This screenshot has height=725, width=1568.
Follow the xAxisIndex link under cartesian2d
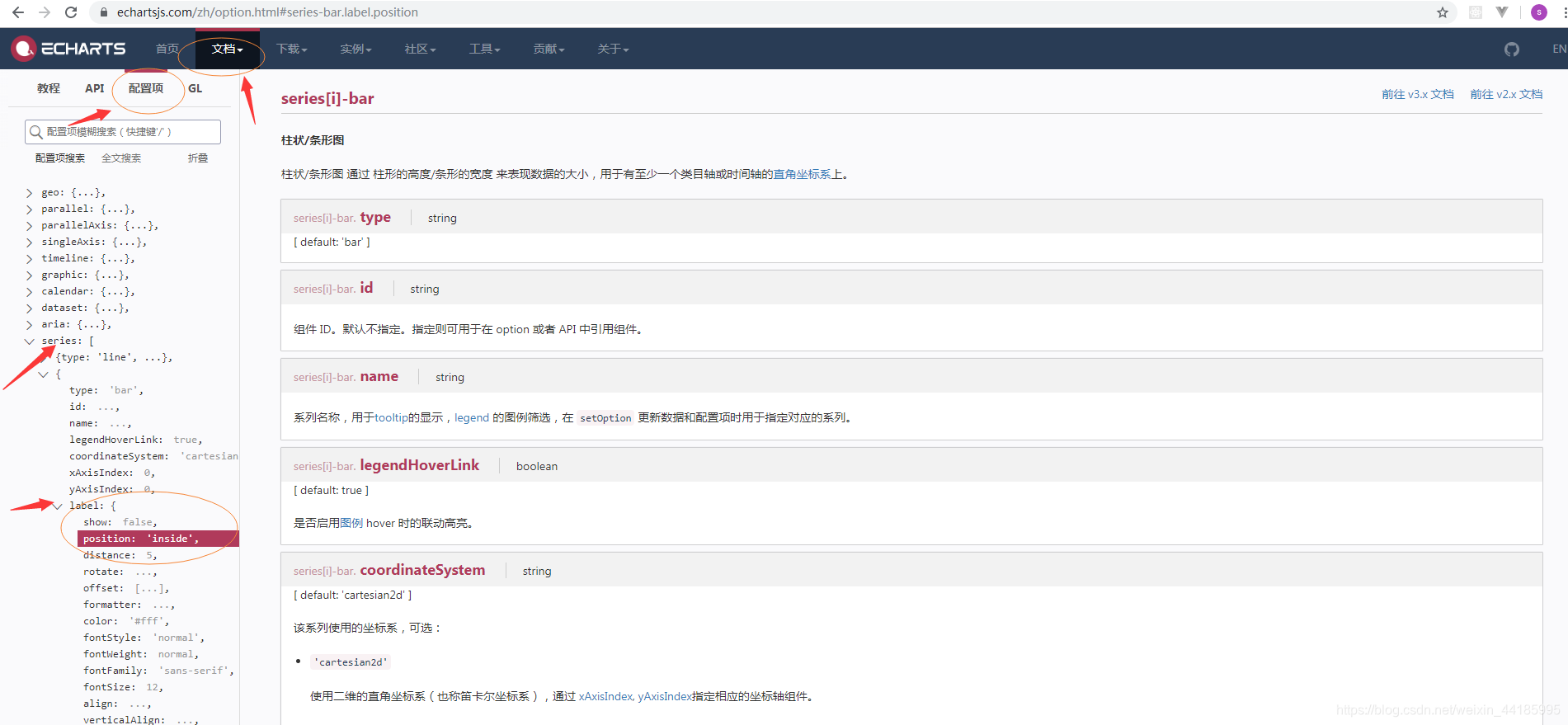tap(606, 697)
